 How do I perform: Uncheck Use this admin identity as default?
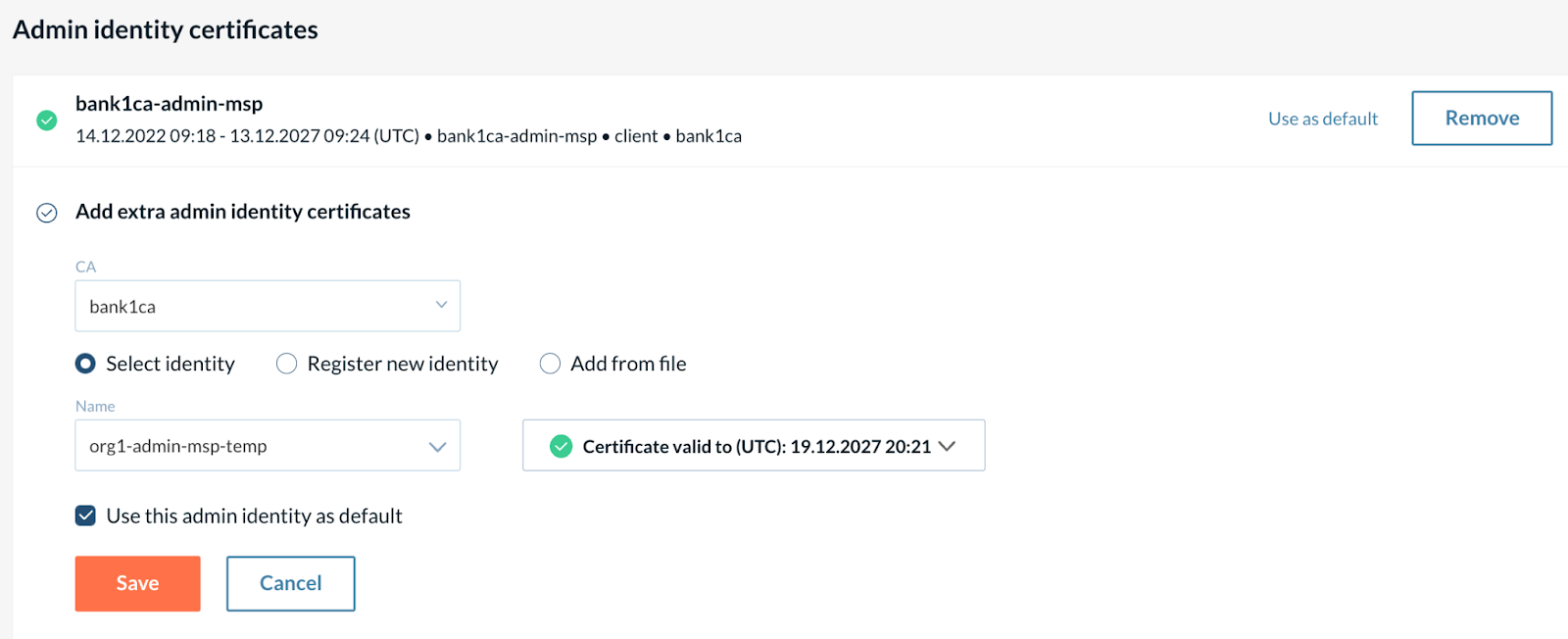85,516
